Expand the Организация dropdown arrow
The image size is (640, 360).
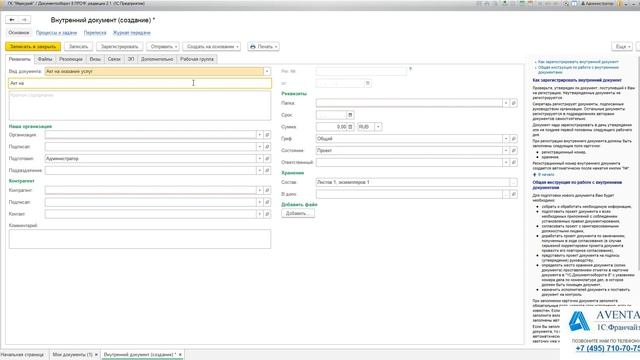[x=260, y=135]
